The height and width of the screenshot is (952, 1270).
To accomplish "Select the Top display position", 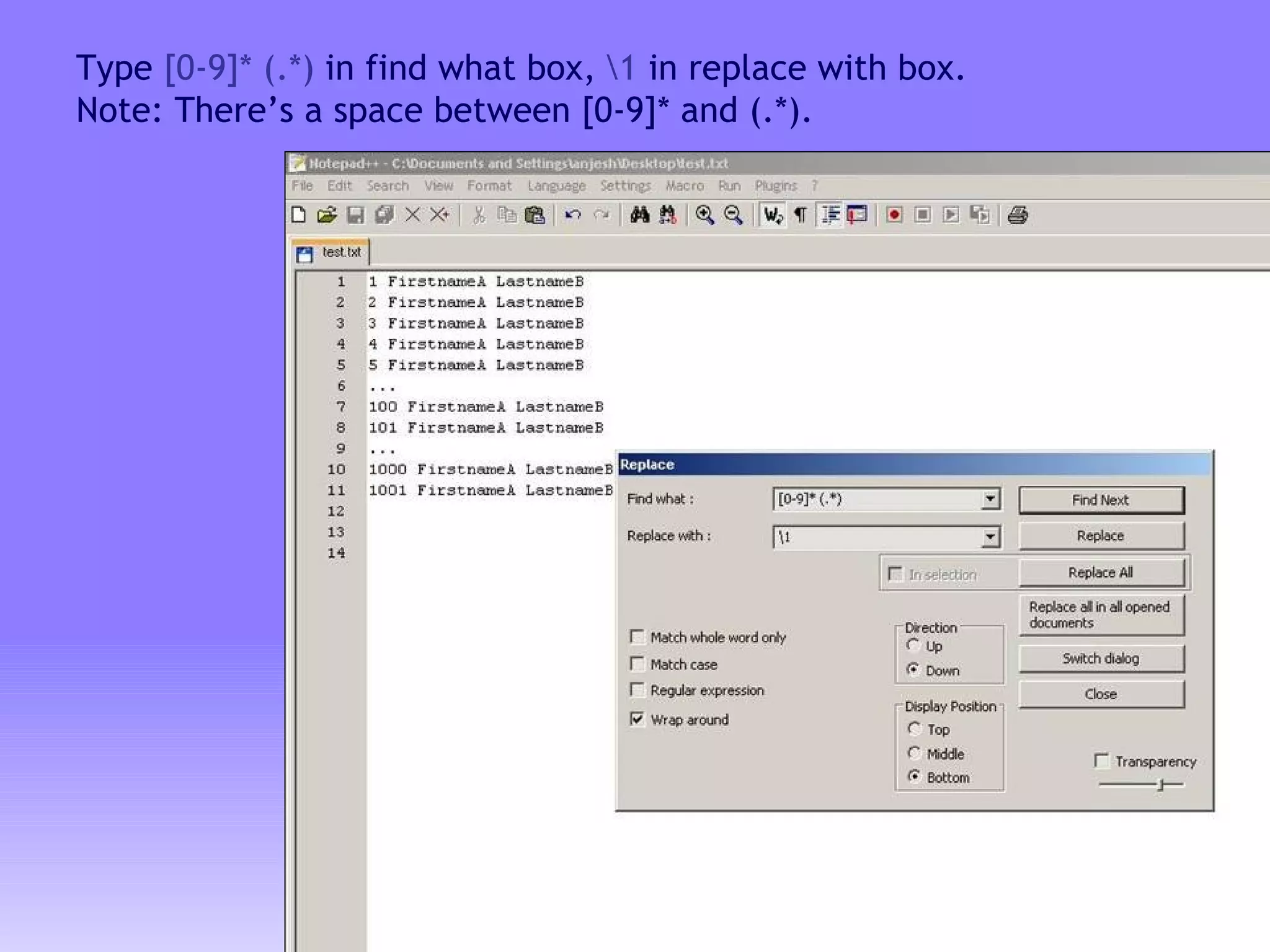I will pos(914,729).
